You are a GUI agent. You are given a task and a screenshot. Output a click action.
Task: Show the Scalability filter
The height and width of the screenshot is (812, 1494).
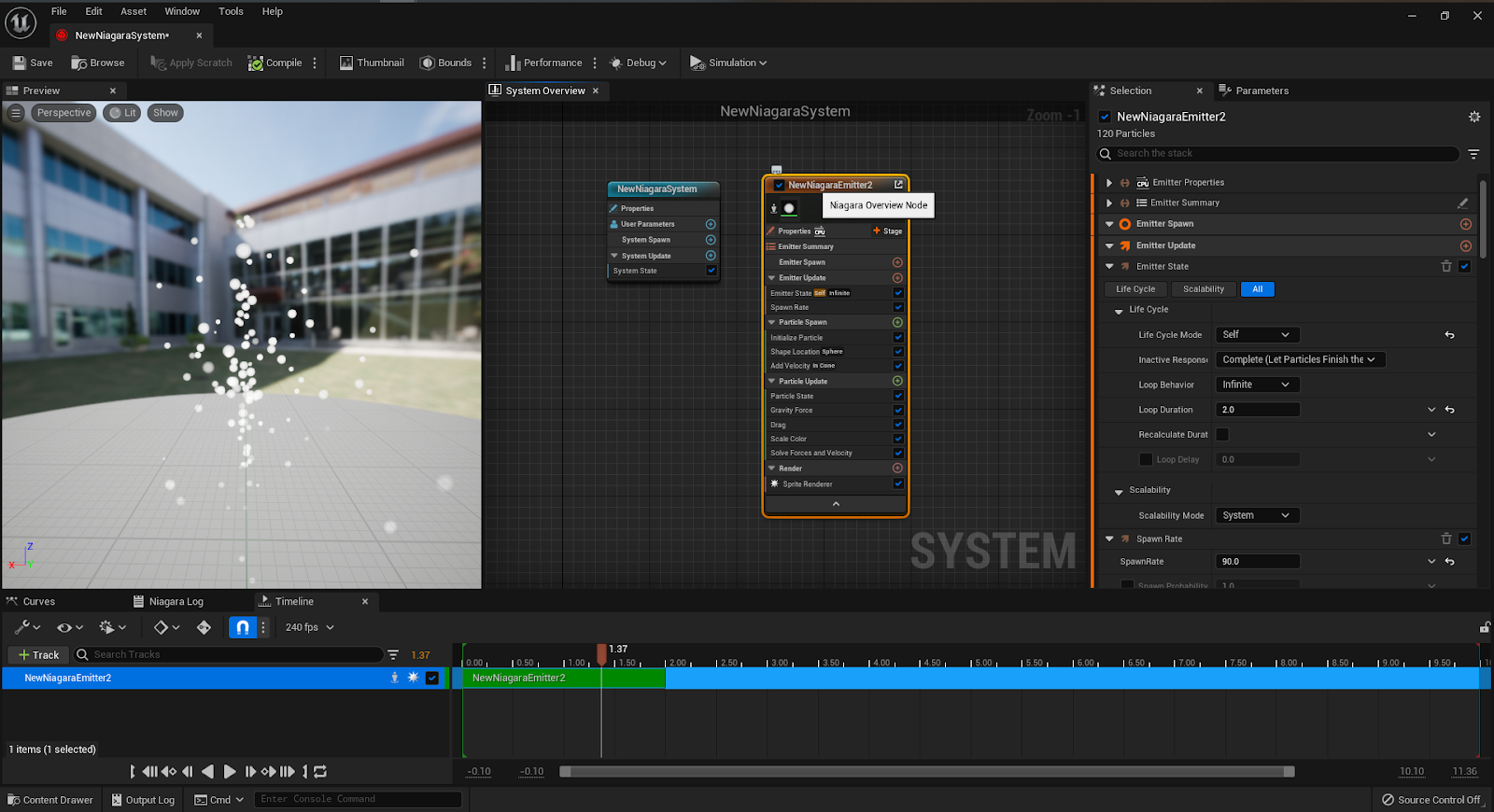pyautogui.click(x=1204, y=289)
